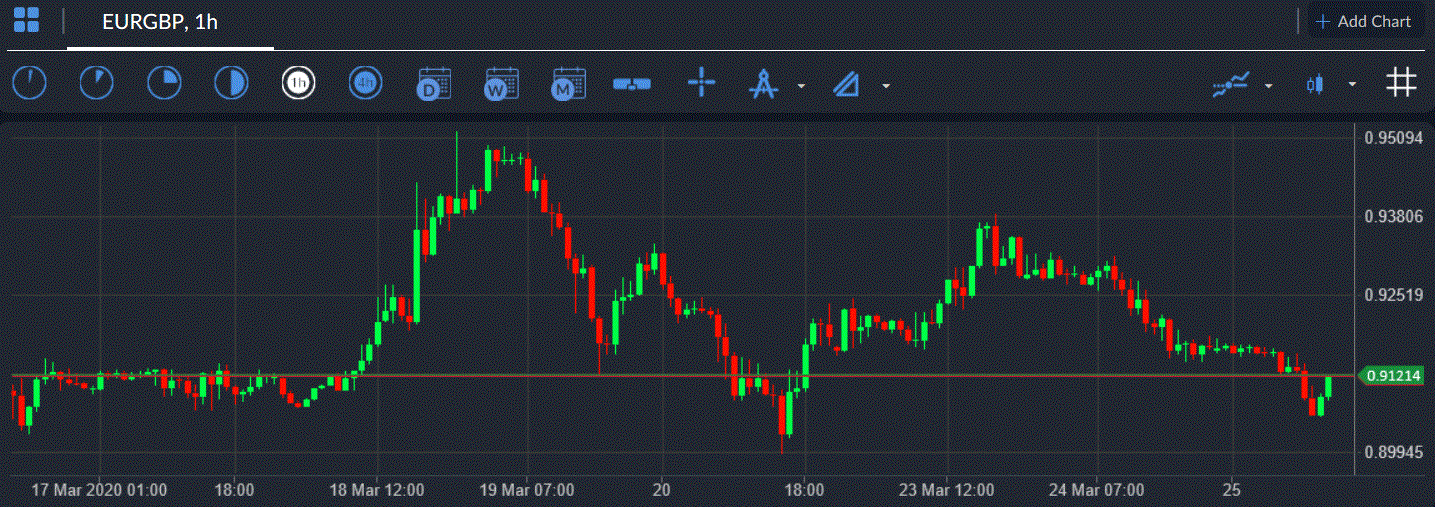Expand the compass drawing tools dropdown arrow
The height and width of the screenshot is (507, 1435).
click(x=801, y=86)
